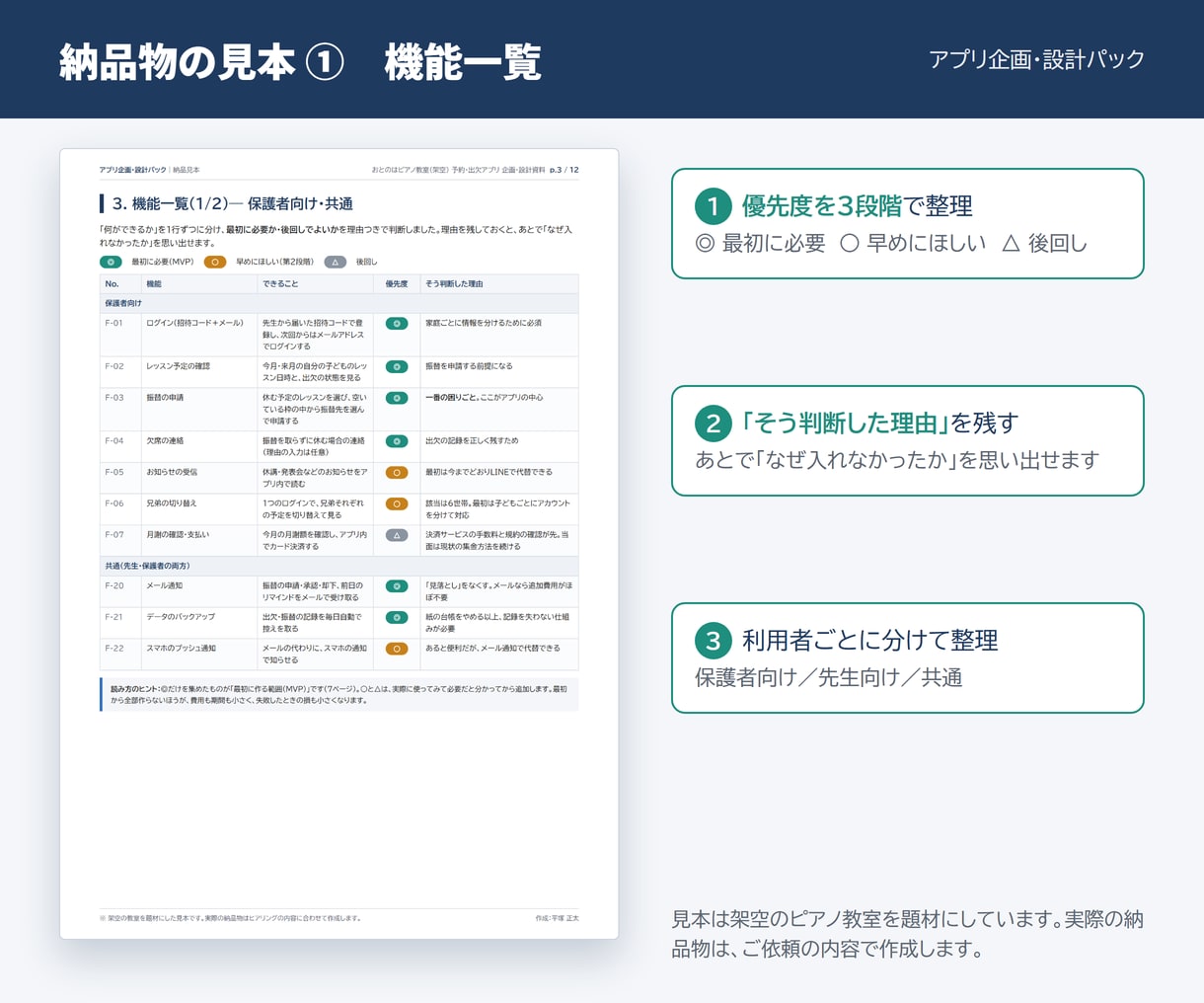
Task: Click the 読み方のヒント note below the table
Action: 339,694
